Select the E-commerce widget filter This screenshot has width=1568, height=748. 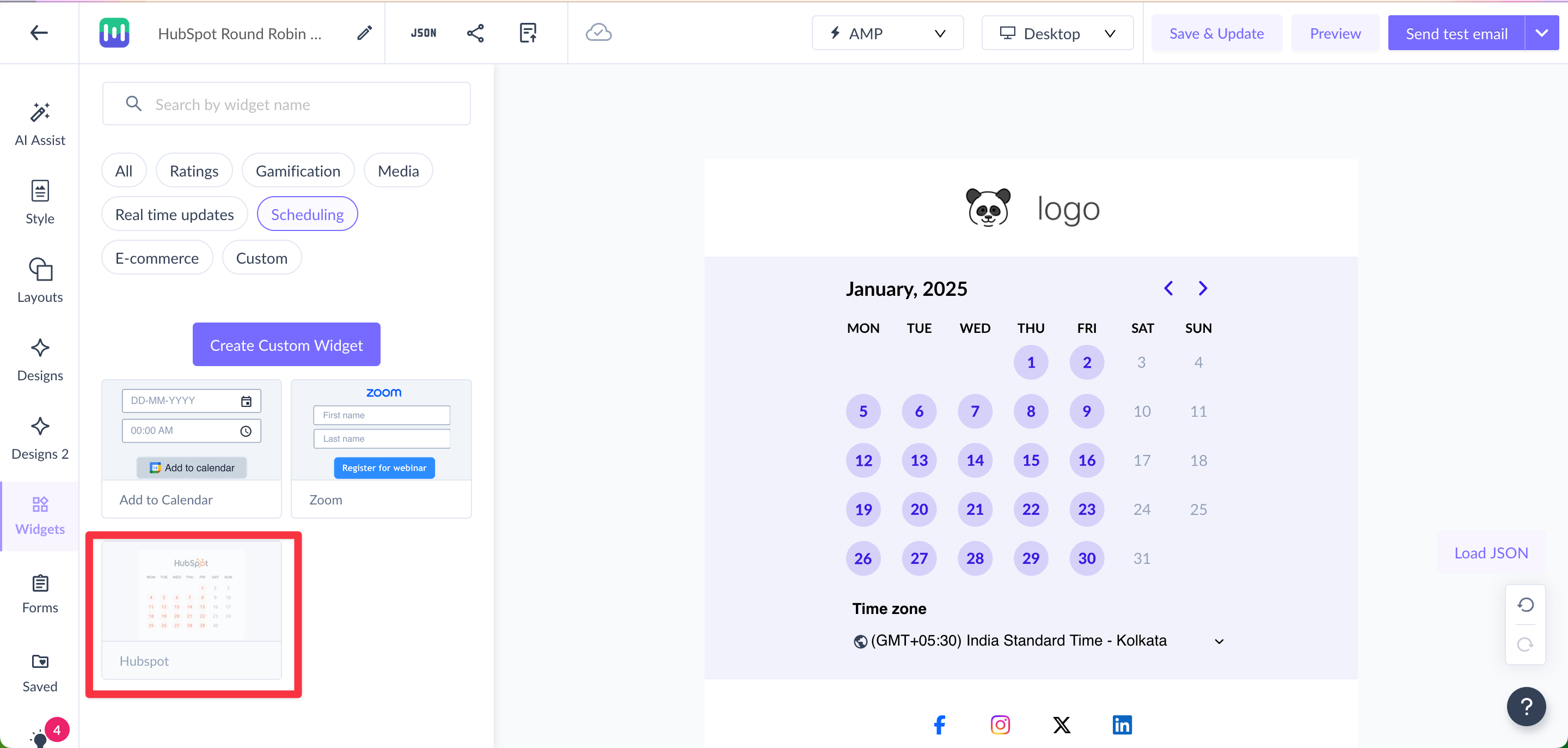click(x=157, y=258)
